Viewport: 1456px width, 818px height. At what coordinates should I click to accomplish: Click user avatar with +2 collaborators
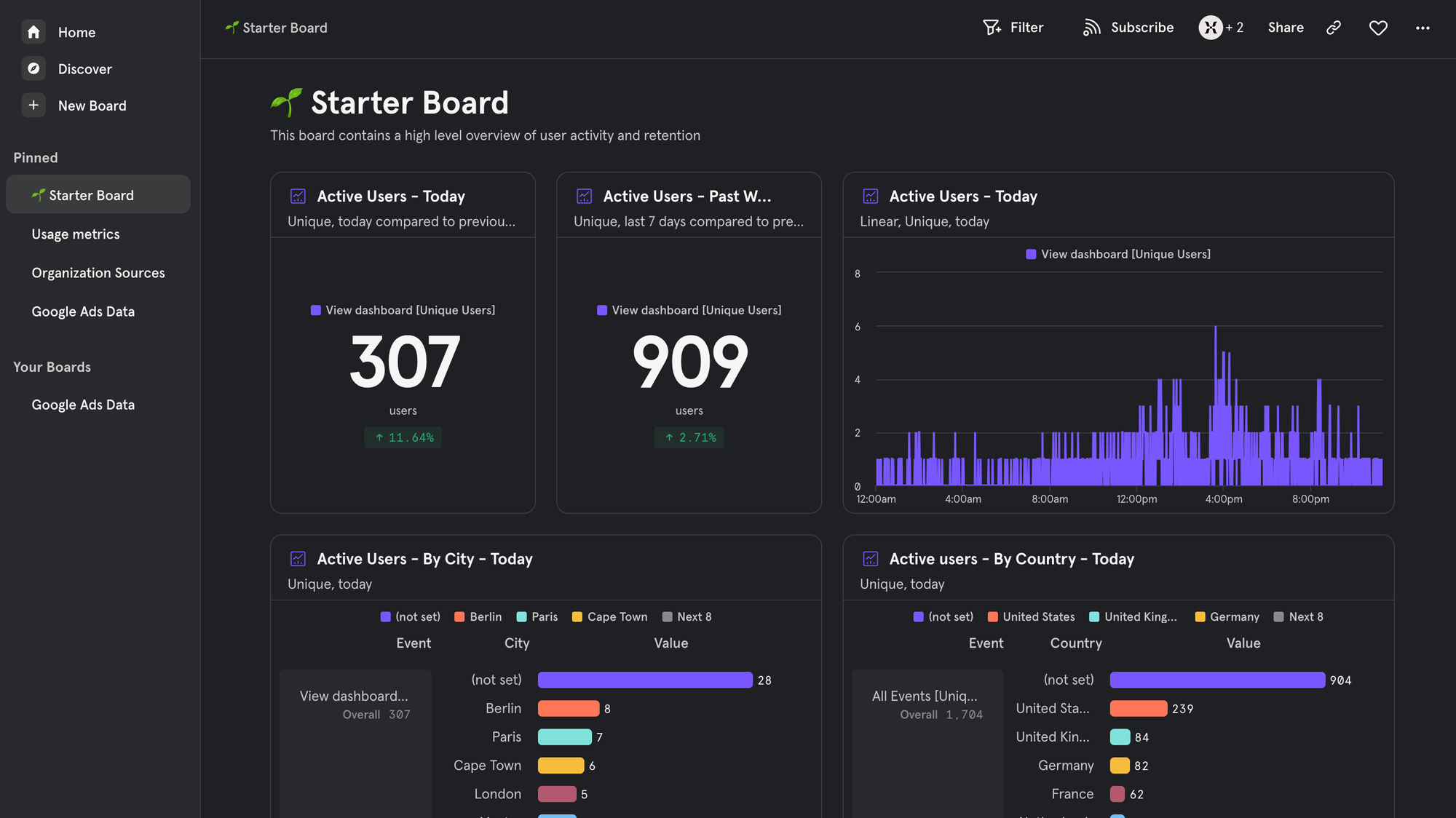1210,28
